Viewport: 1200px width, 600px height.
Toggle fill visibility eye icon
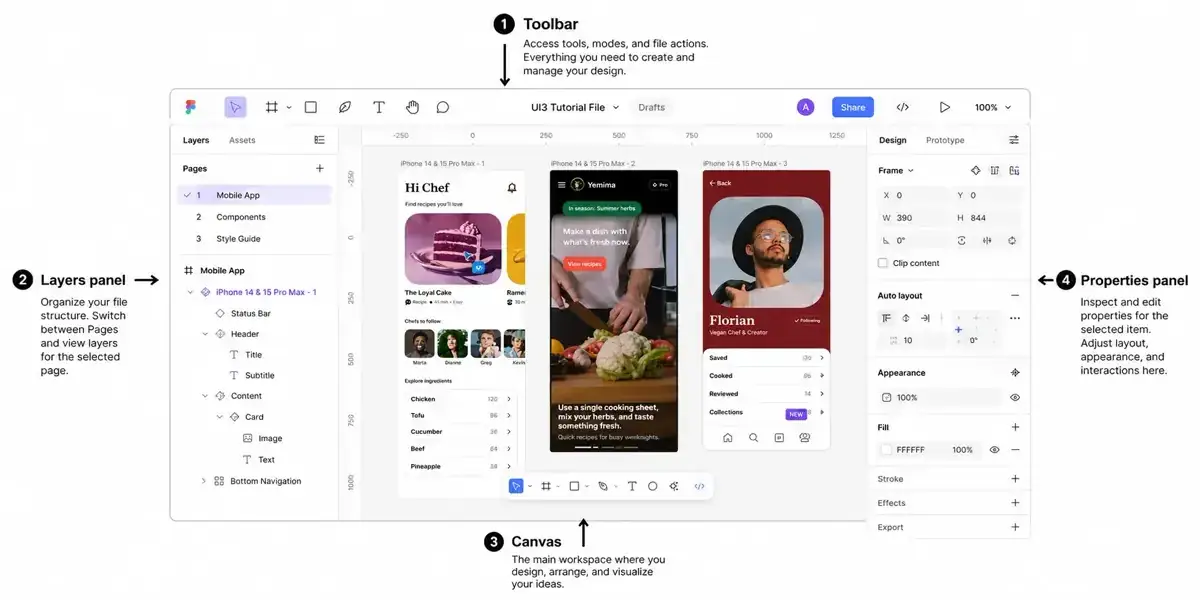tap(994, 450)
